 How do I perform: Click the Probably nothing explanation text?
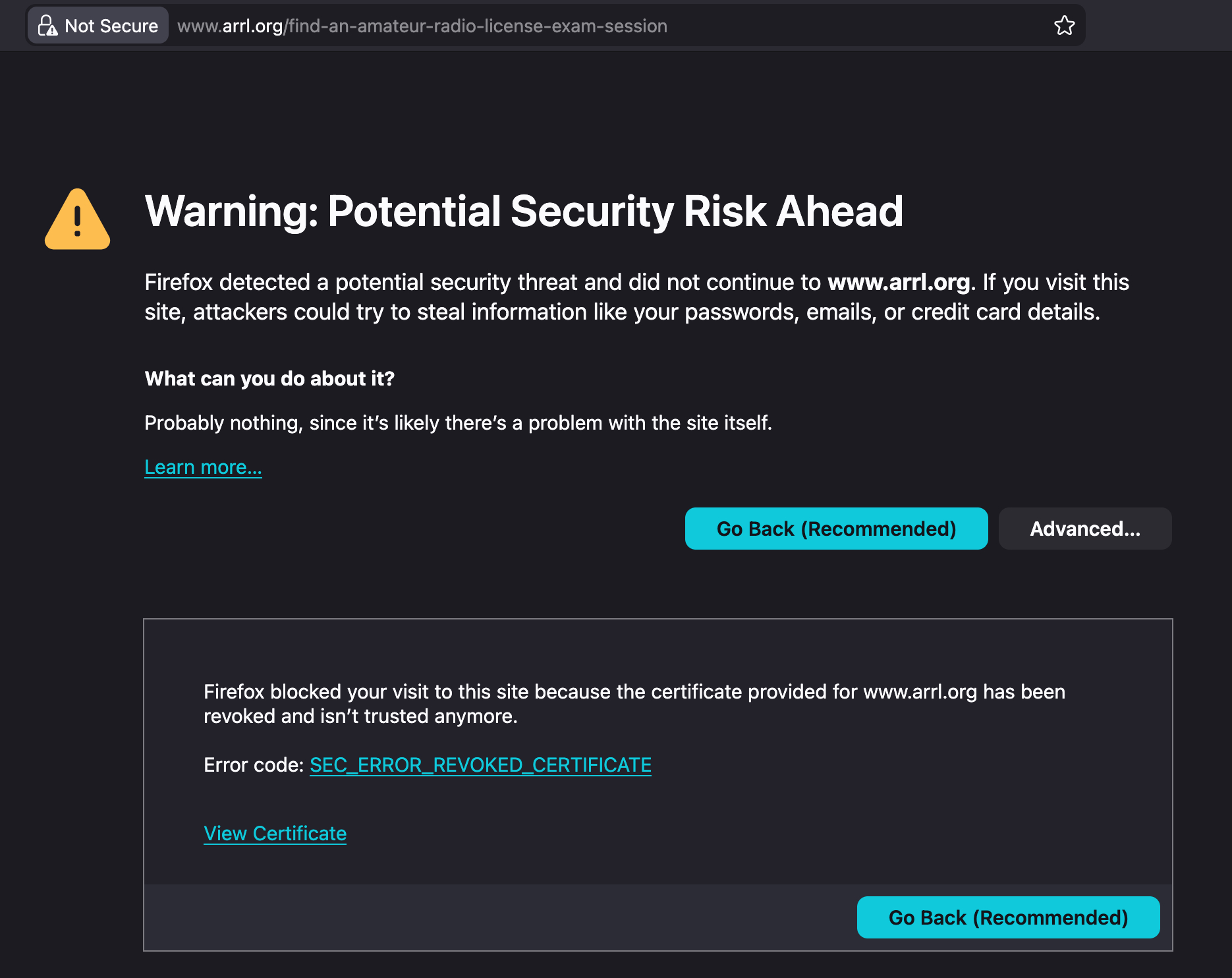tap(458, 423)
